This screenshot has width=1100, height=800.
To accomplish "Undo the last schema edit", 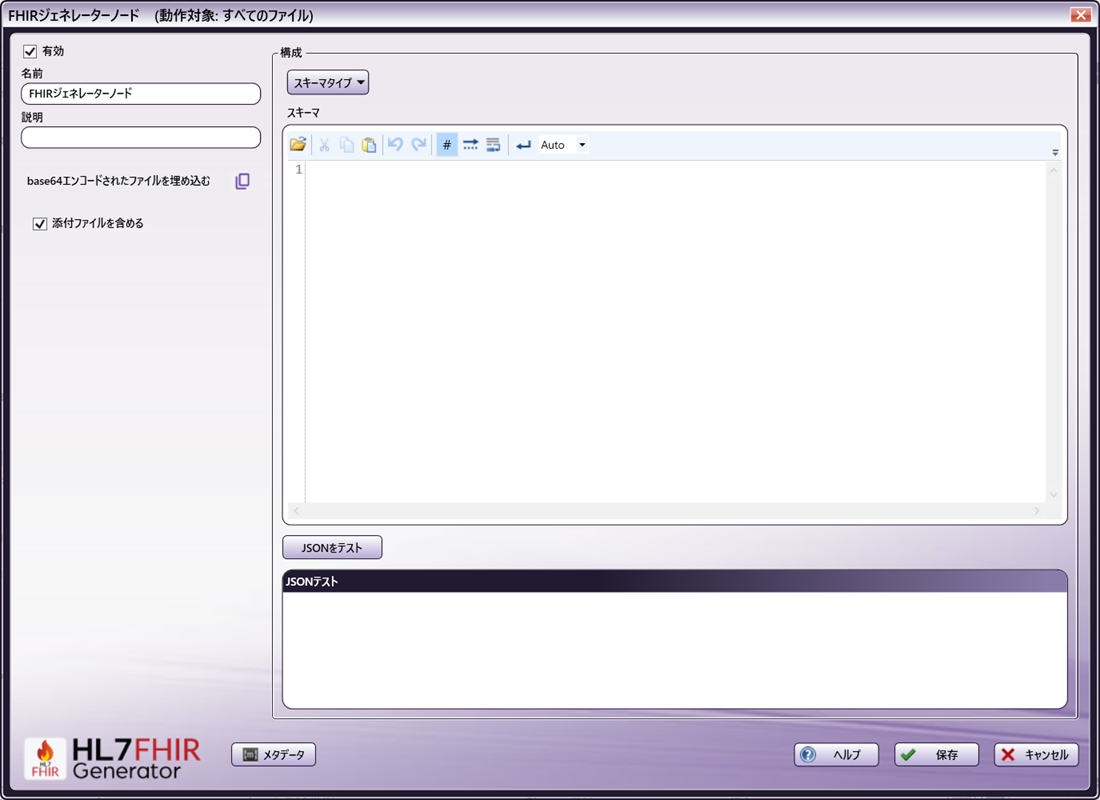I will click(x=394, y=144).
